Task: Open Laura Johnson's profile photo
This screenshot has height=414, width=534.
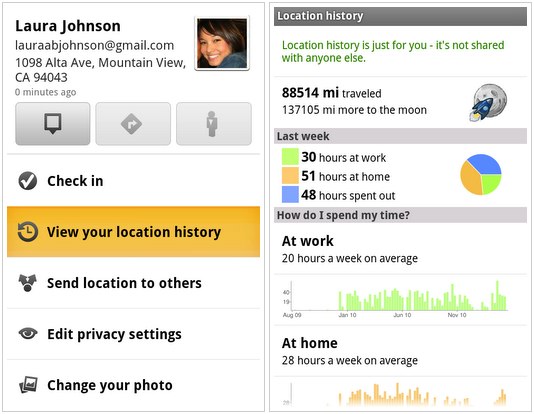Action: pos(222,44)
